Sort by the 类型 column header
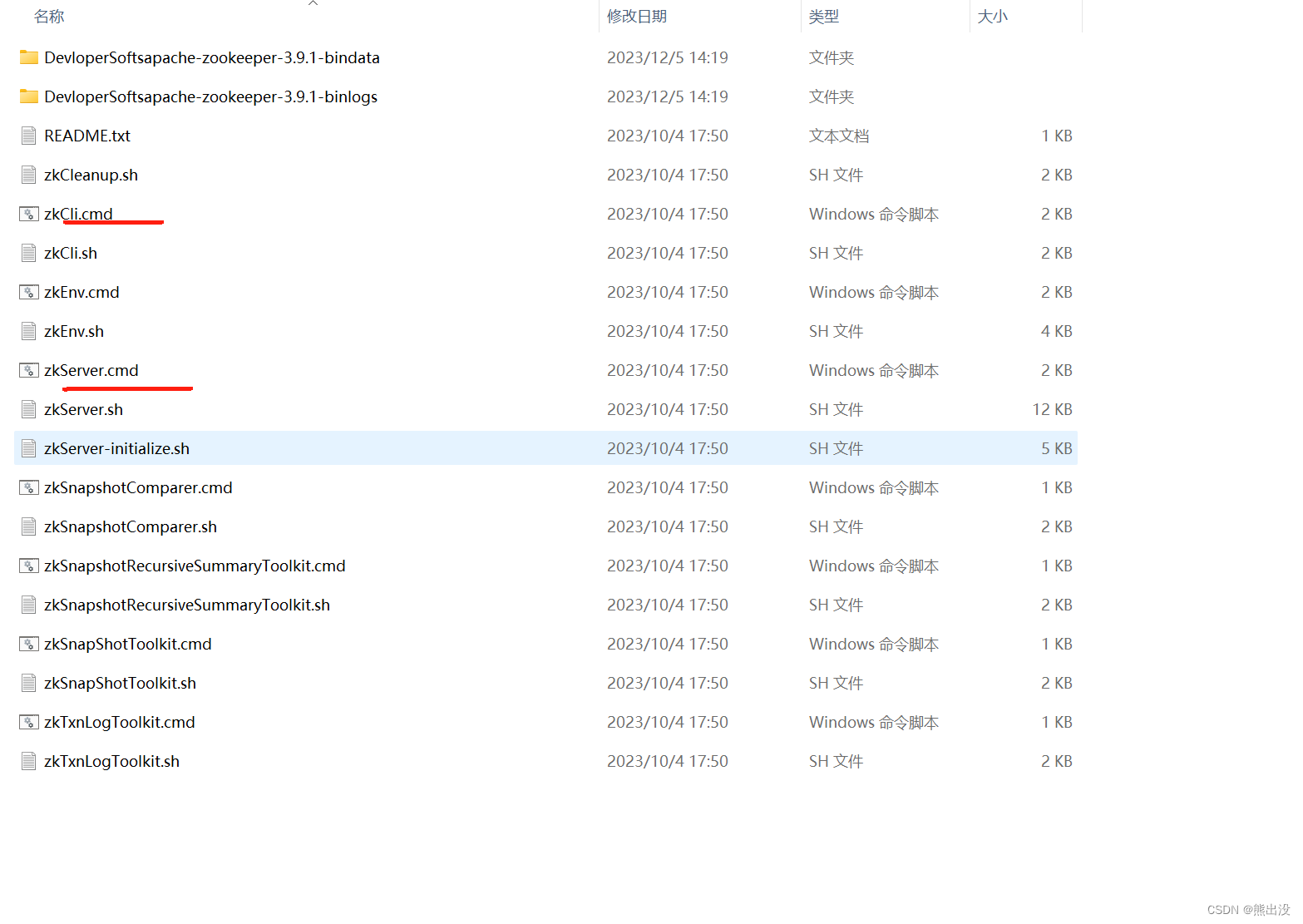Viewport: 1303px width, 924px height. 824,17
